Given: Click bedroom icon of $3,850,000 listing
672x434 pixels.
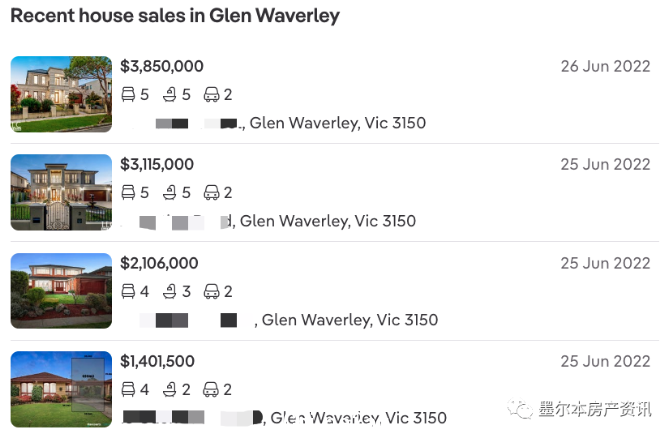Looking at the screenshot, I should pyautogui.click(x=128, y=94).
